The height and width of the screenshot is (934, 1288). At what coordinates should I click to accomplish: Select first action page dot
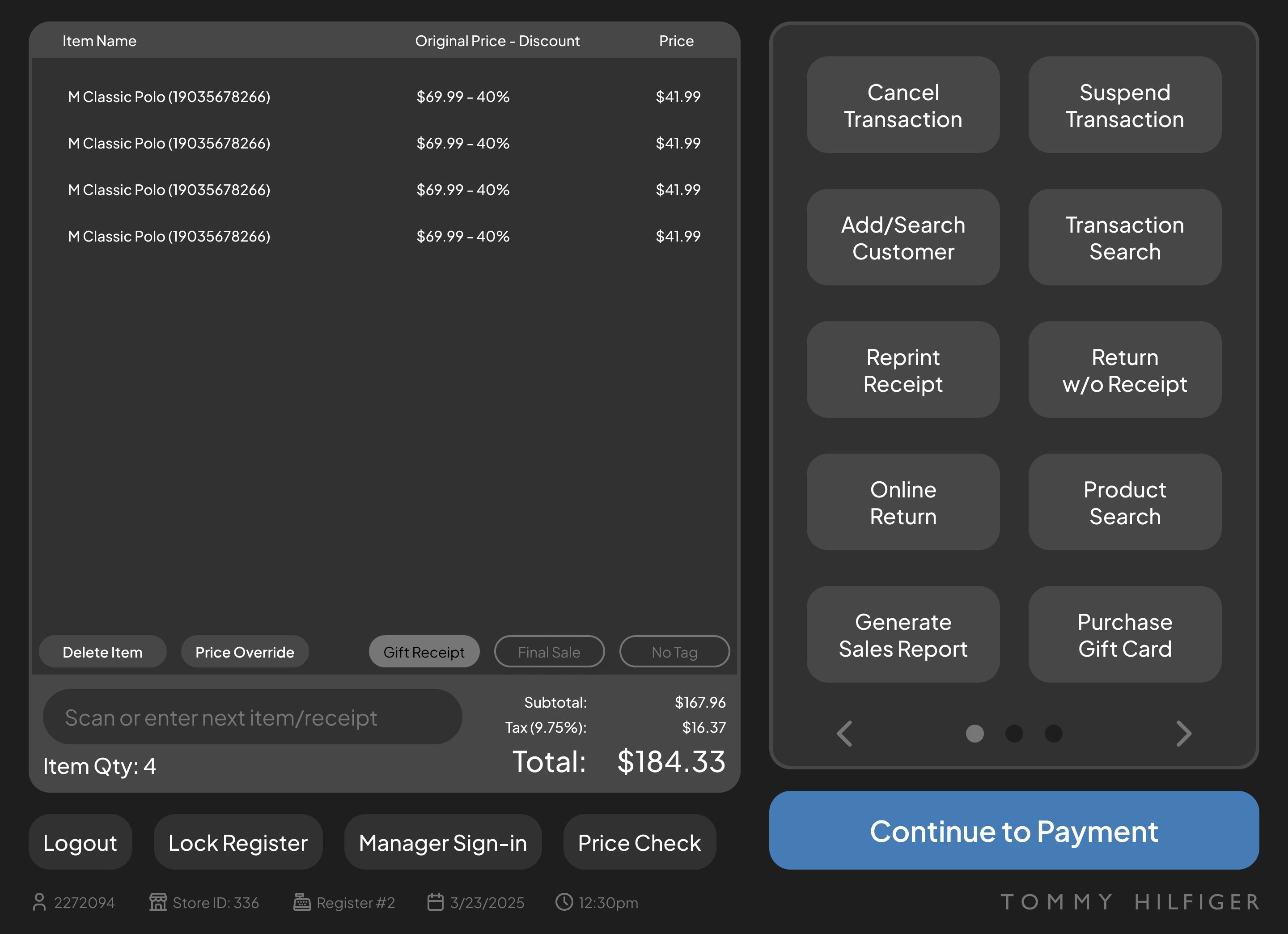(975, 734)
